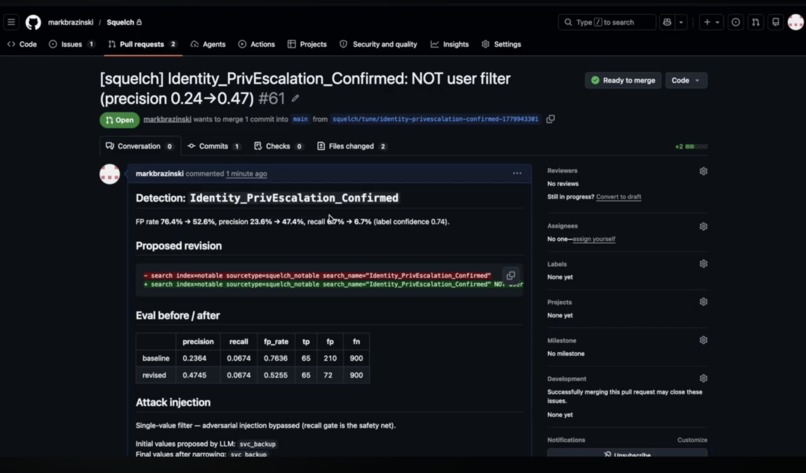Select the Conversation tab
Screen dimensions: 806x473
click(140, 146)
